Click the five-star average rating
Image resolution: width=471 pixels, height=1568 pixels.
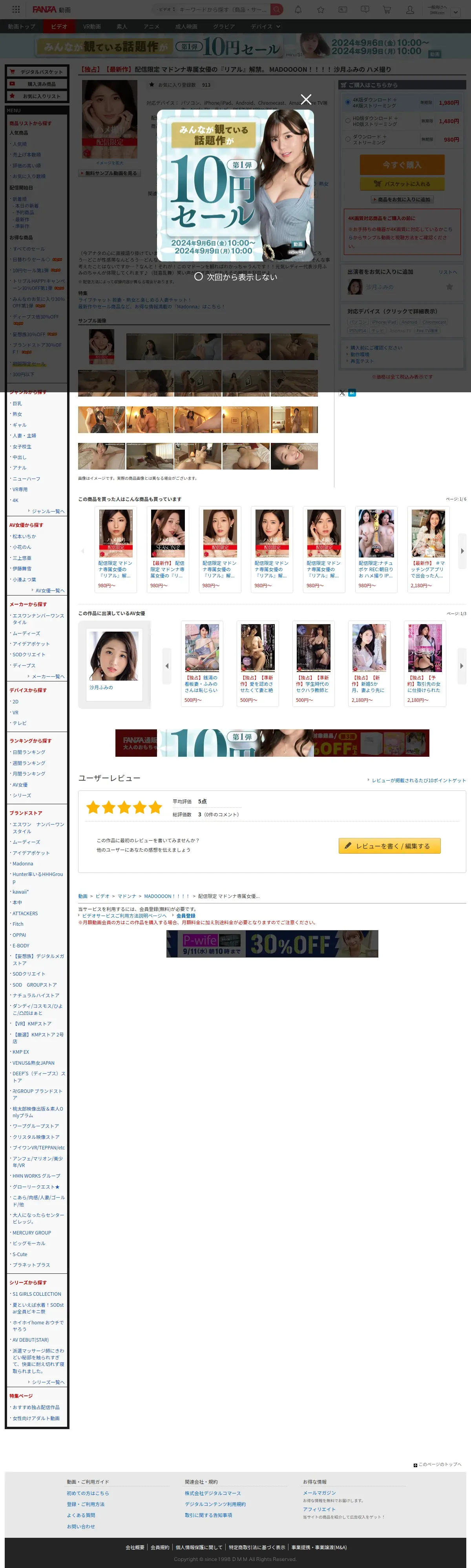[x=124, y=807]
